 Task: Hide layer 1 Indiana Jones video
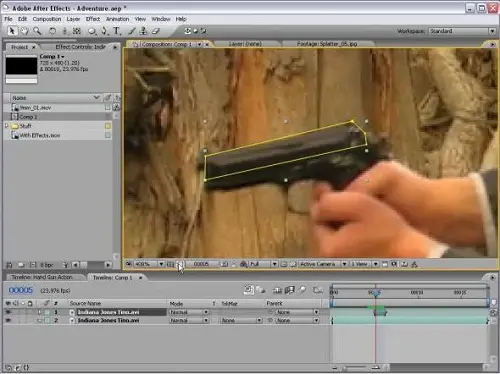pyautogui.click(x=8, y=312)
